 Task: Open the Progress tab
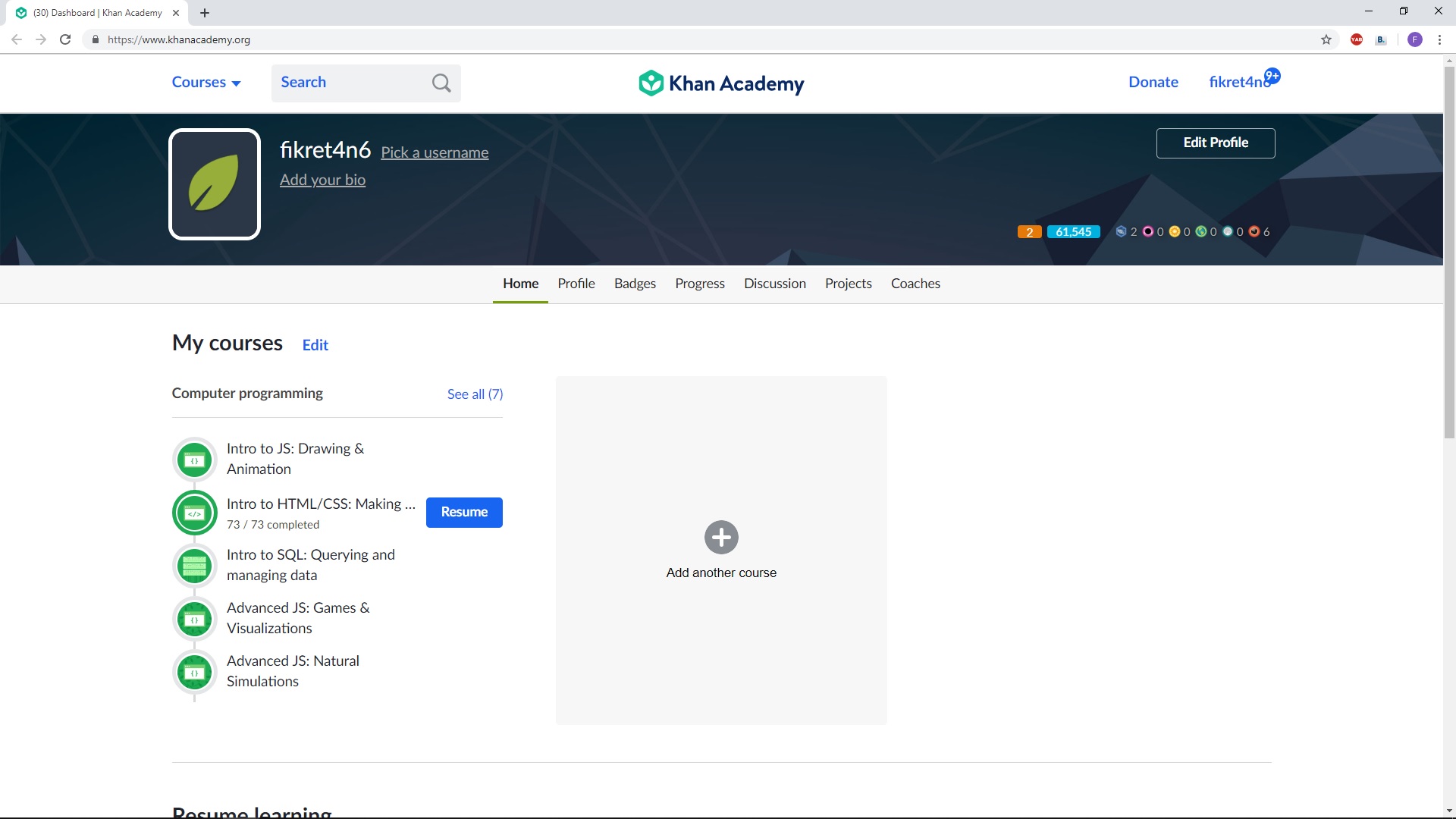click(x=700, y=284)
